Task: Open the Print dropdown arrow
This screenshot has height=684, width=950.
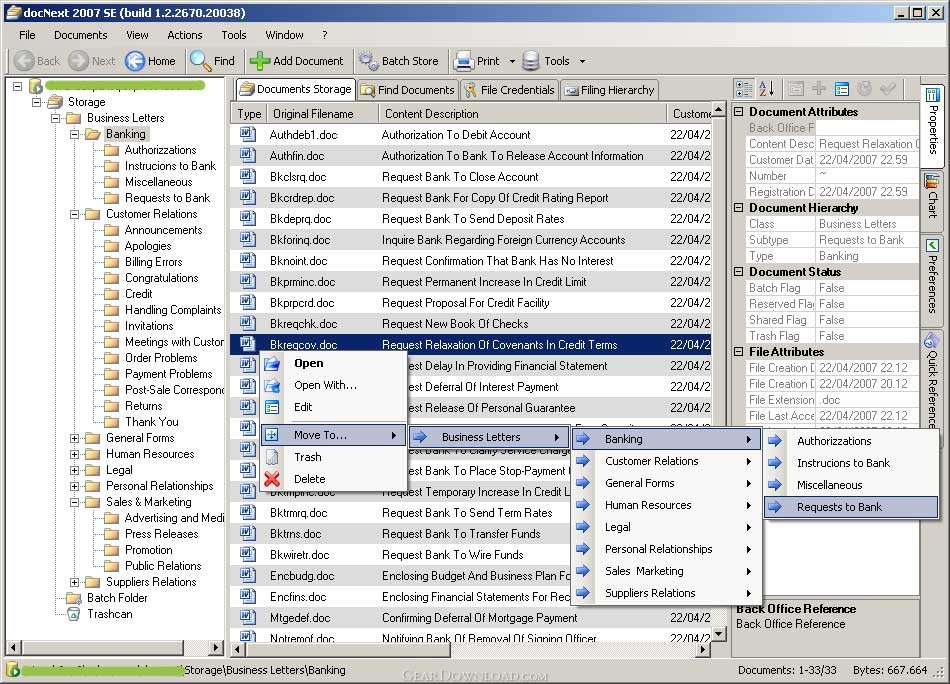Action: pos(512,61)
